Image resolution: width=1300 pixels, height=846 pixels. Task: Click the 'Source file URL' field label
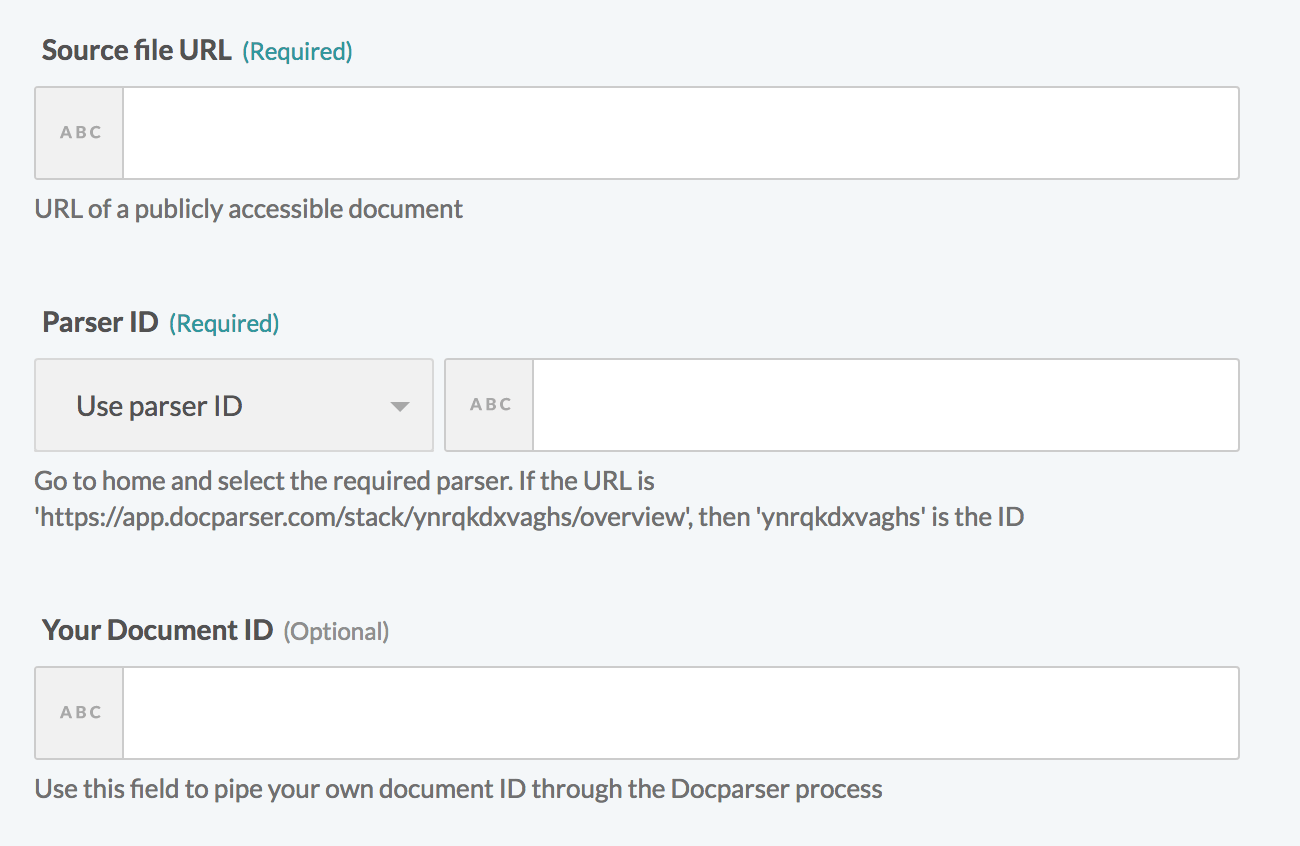coord(137,50)
